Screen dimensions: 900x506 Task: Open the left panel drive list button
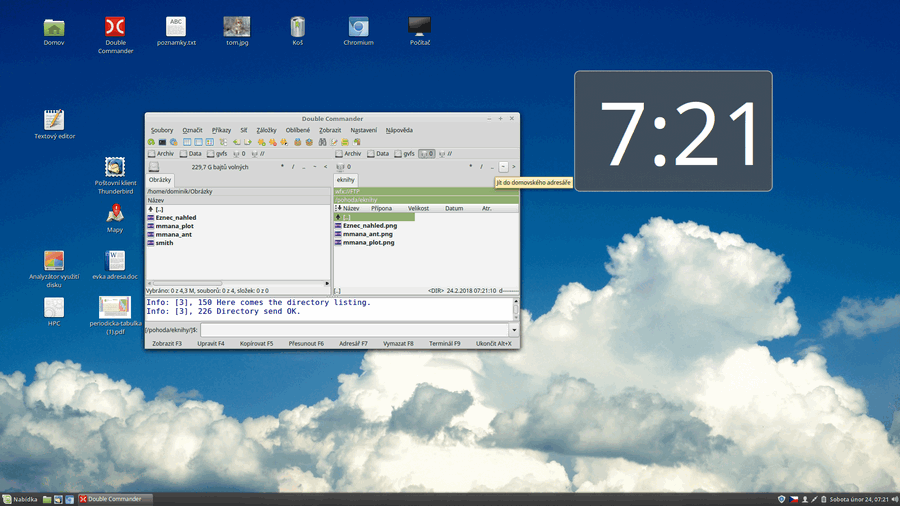click(156, 167)
